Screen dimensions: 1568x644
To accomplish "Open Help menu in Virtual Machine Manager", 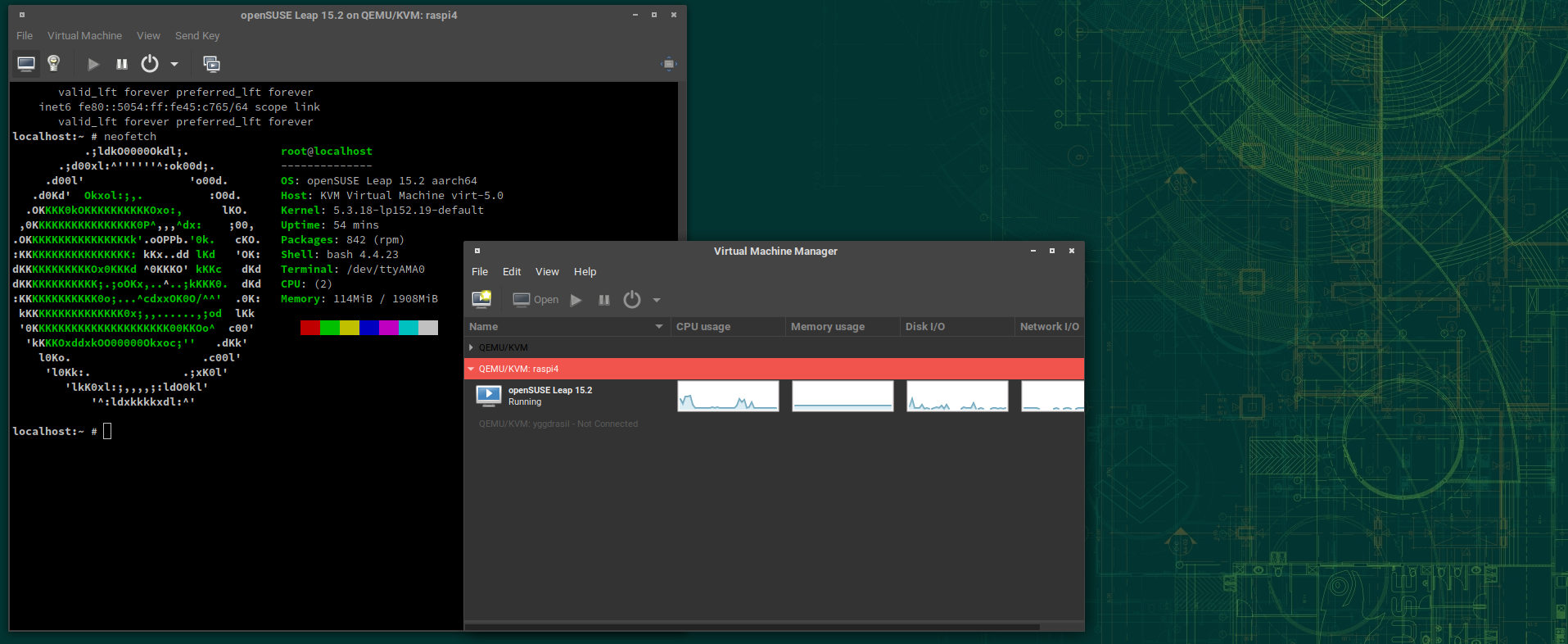I will 585,271.
